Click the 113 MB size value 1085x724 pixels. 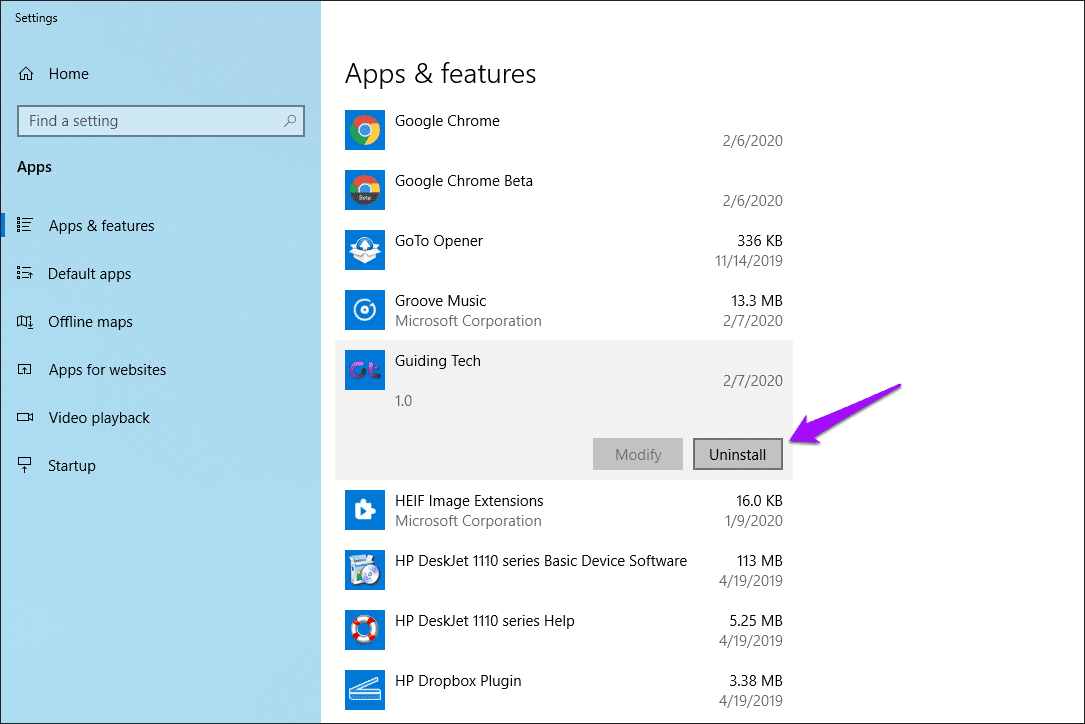(759, 561)
